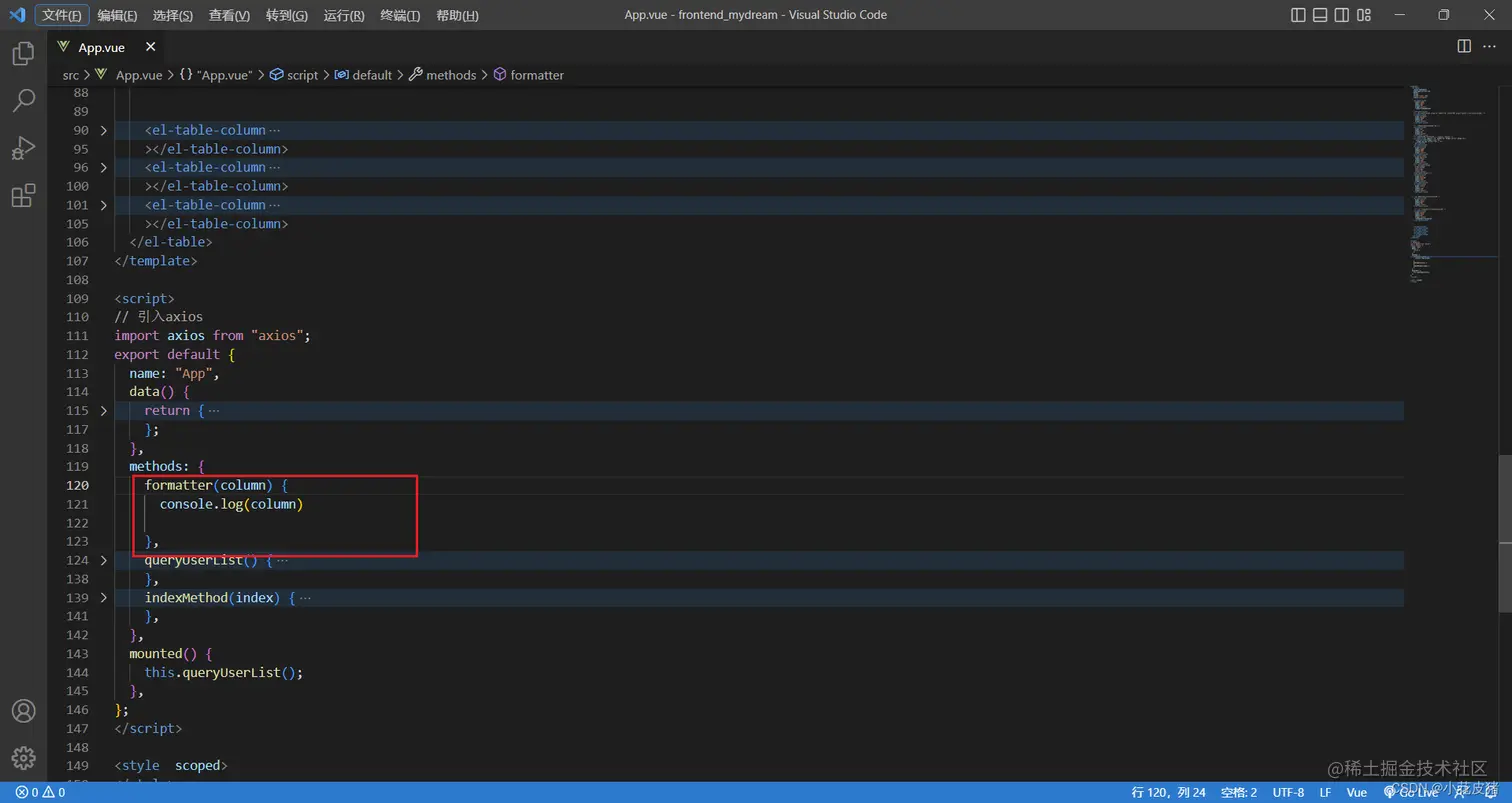Open the Search view in activity bar
Viewport: 1512px width, 803px height.
coord(23,100)
